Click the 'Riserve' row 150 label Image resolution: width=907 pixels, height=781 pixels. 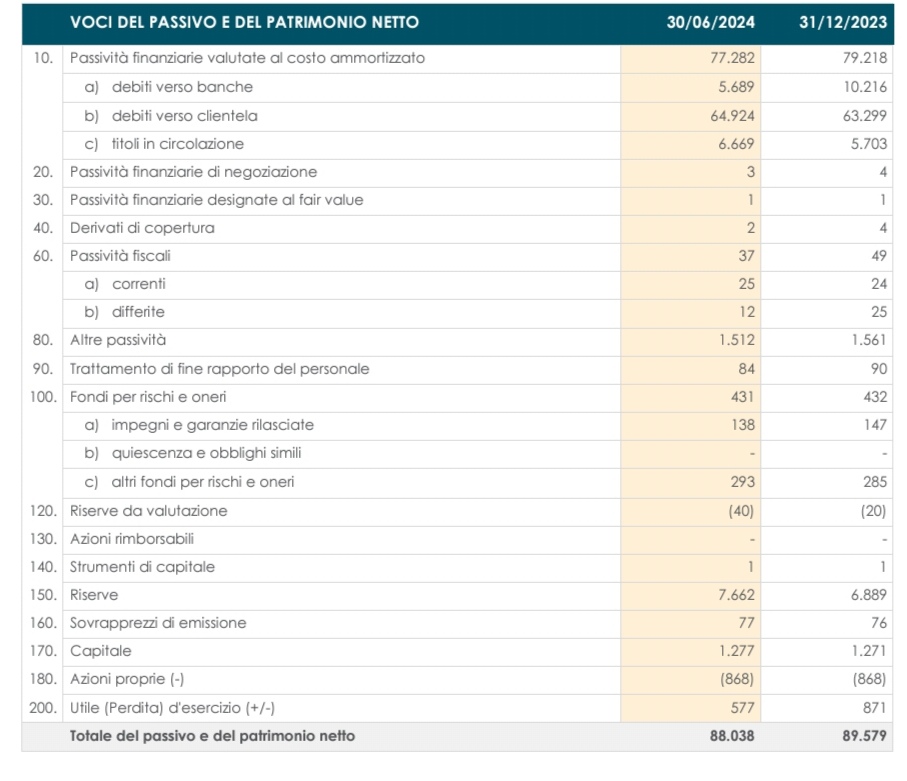(x=94, y=595)
